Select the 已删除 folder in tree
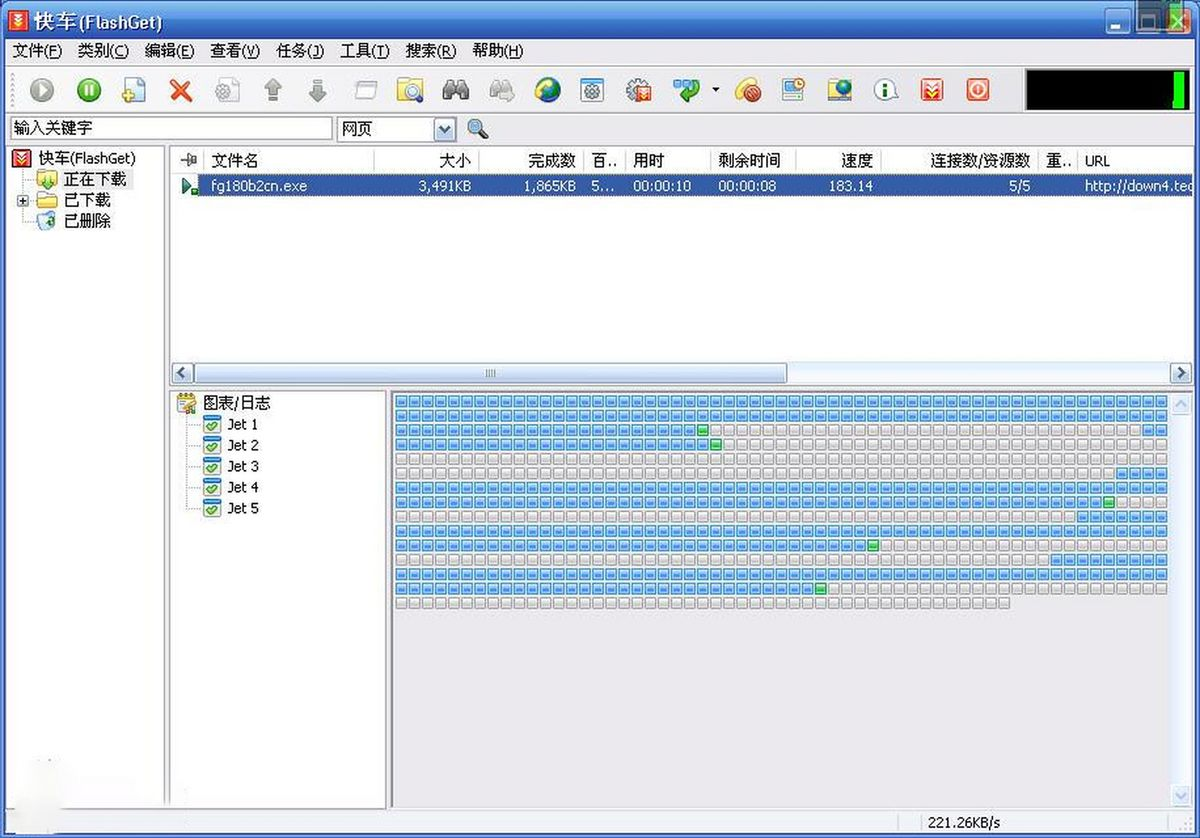The image size is (1200, 838). click(x=87, y=222)
